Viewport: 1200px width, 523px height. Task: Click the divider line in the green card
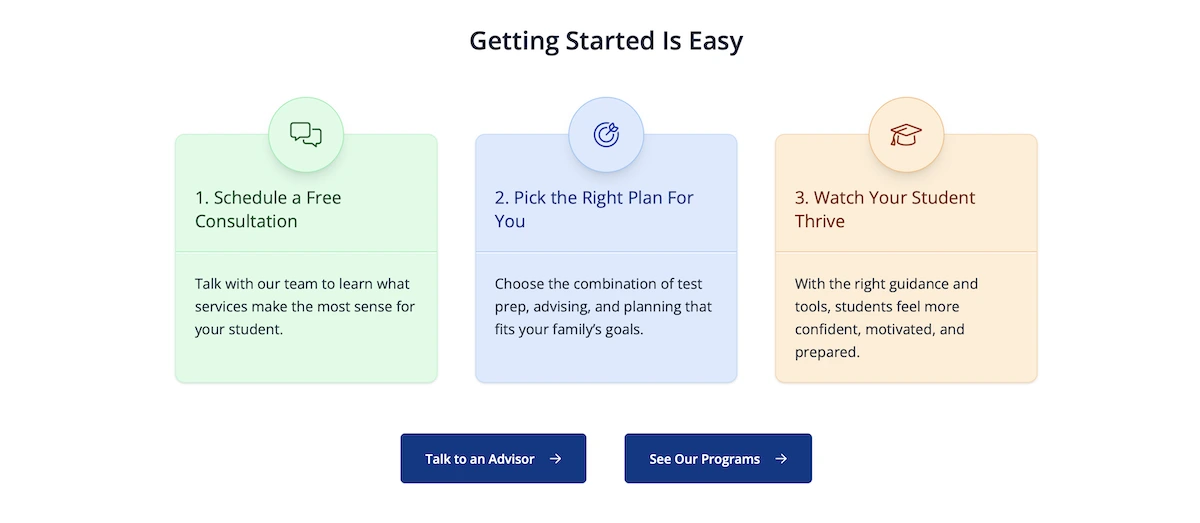tap(306, 251)
